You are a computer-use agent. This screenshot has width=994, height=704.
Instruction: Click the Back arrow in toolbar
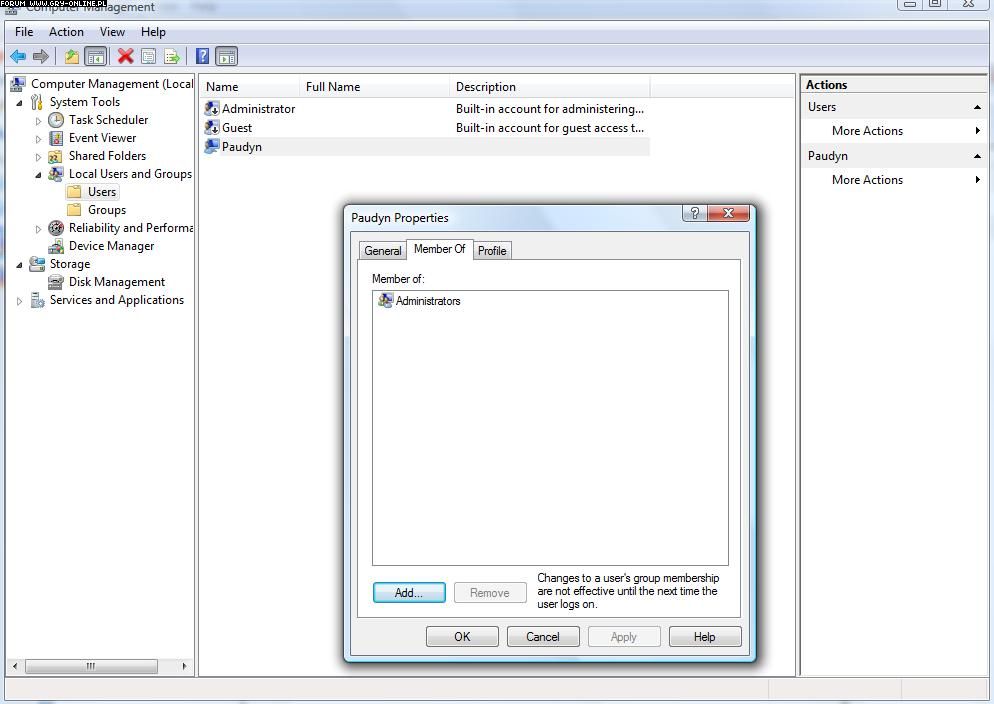point(18,56)
